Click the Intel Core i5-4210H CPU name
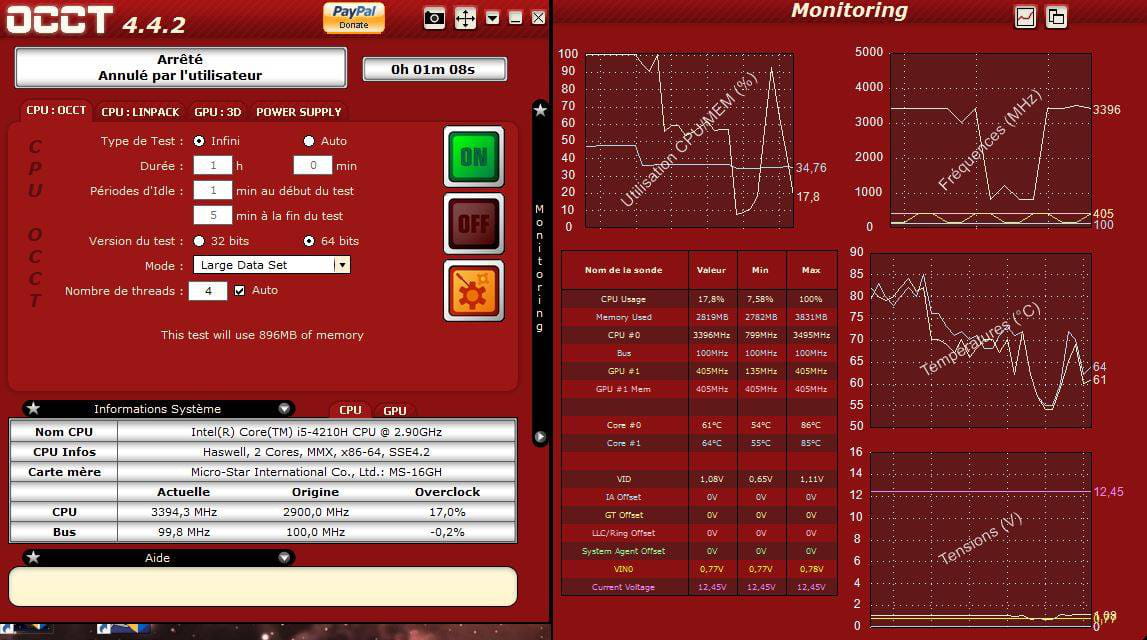This screenshot has height=640, width=1147. click(x=316, y=432)
